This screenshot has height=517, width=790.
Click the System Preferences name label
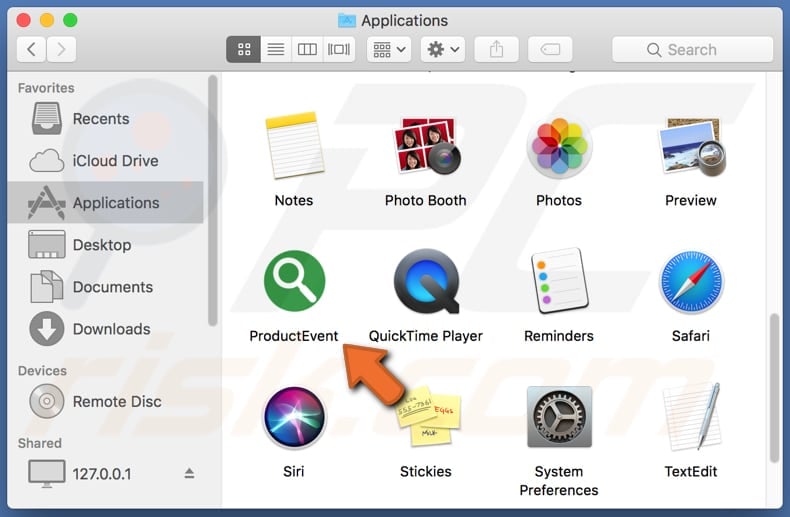[x=559, y=481]
